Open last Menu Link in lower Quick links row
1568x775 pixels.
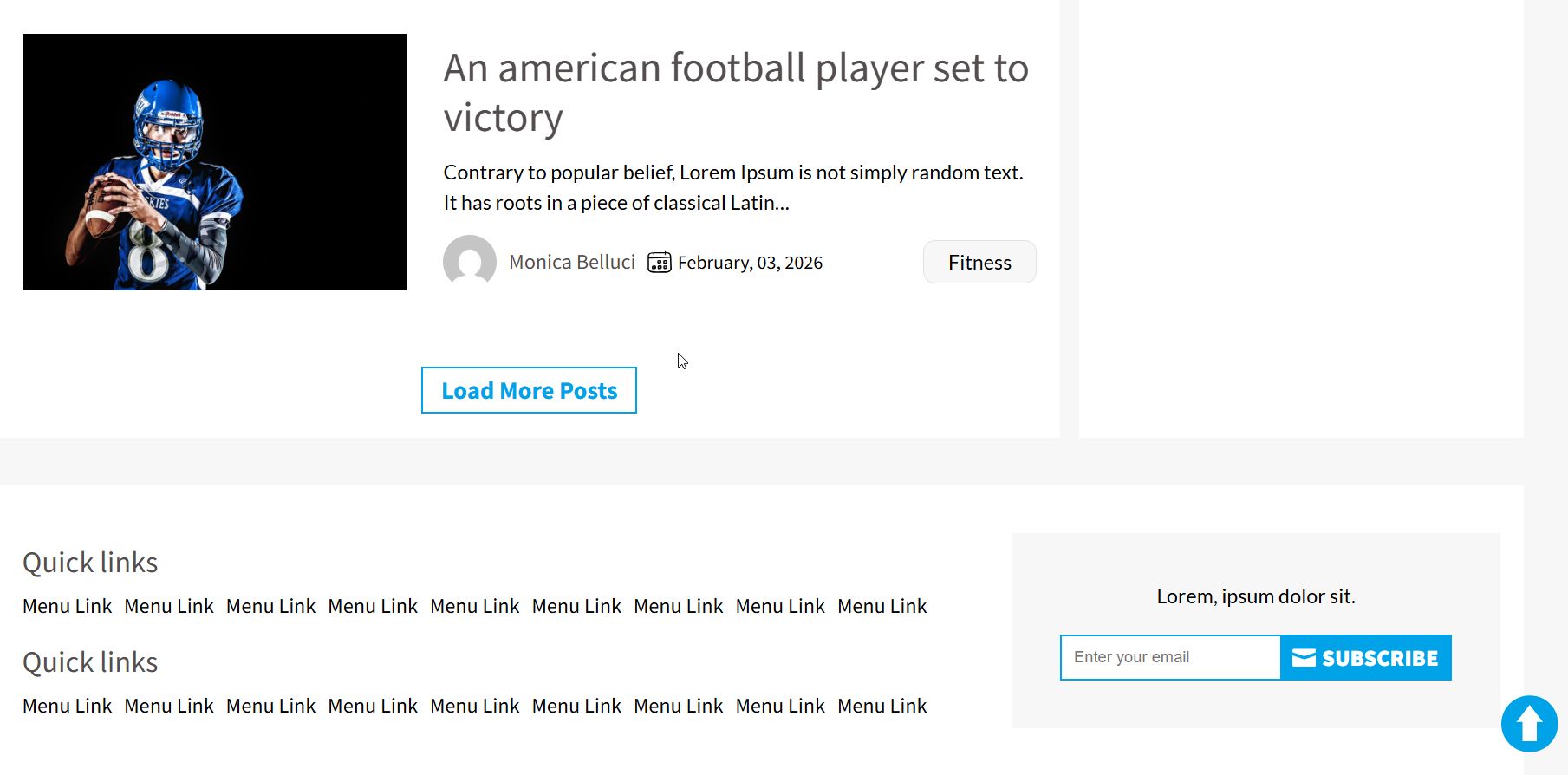click(x=882, y=706)
